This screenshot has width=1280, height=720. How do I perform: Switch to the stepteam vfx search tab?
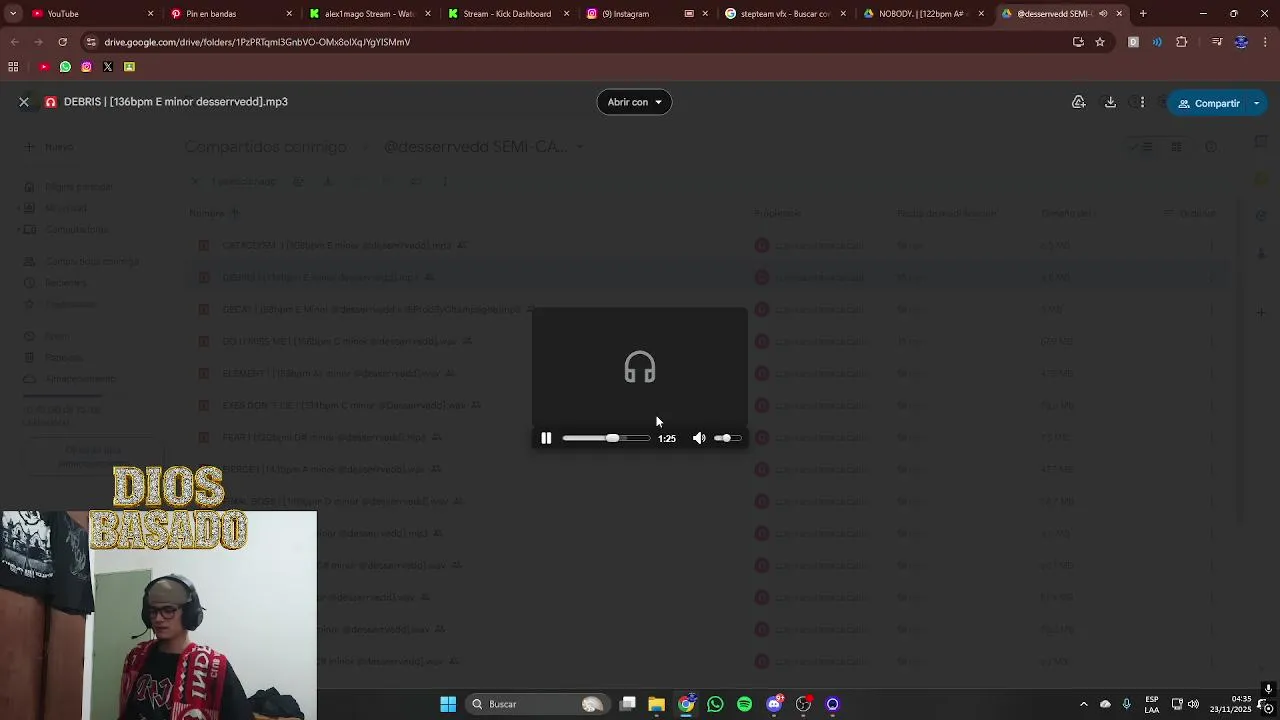click(x=785, y=14)
